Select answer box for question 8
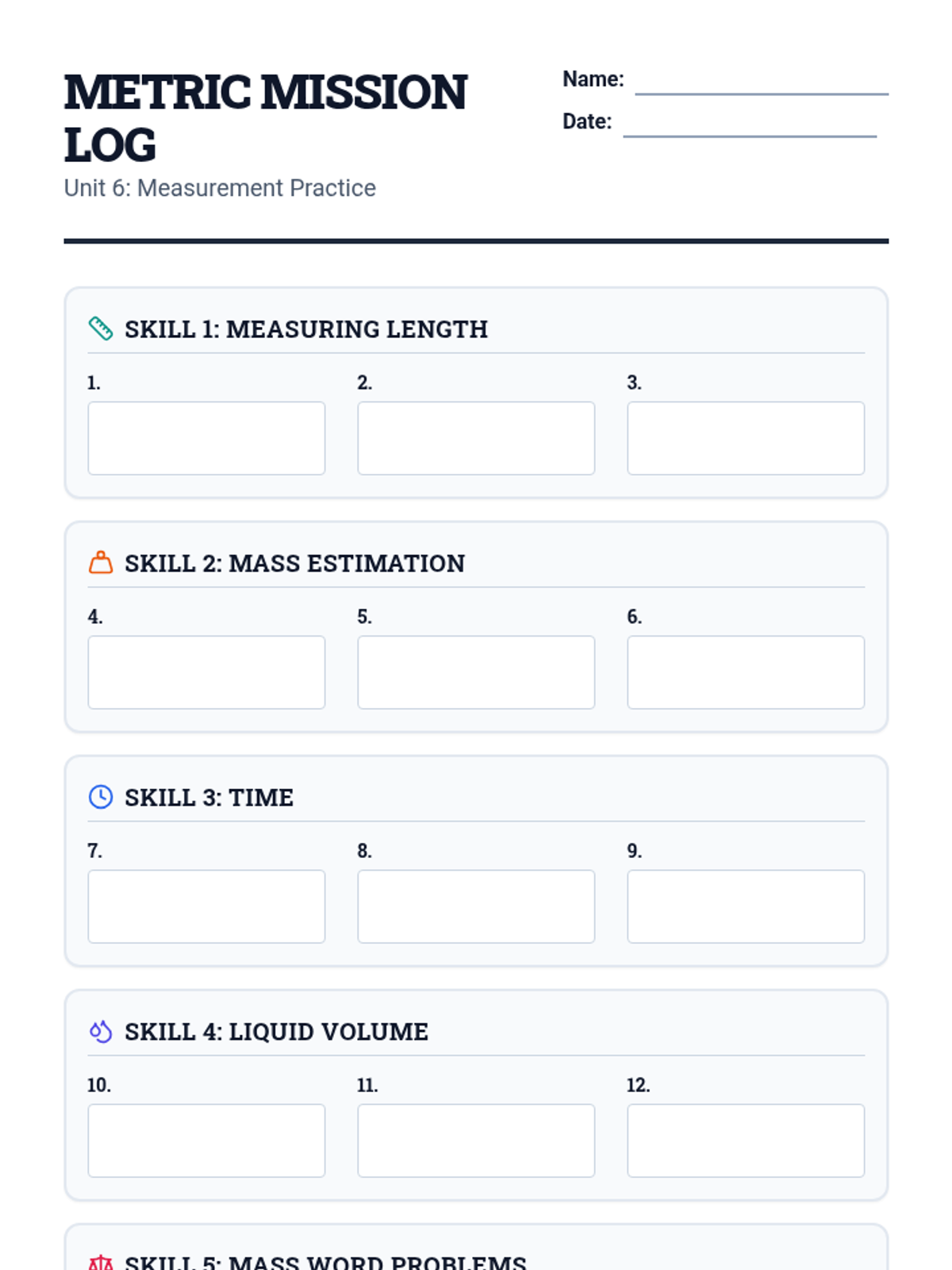 [x=476, y=906]
